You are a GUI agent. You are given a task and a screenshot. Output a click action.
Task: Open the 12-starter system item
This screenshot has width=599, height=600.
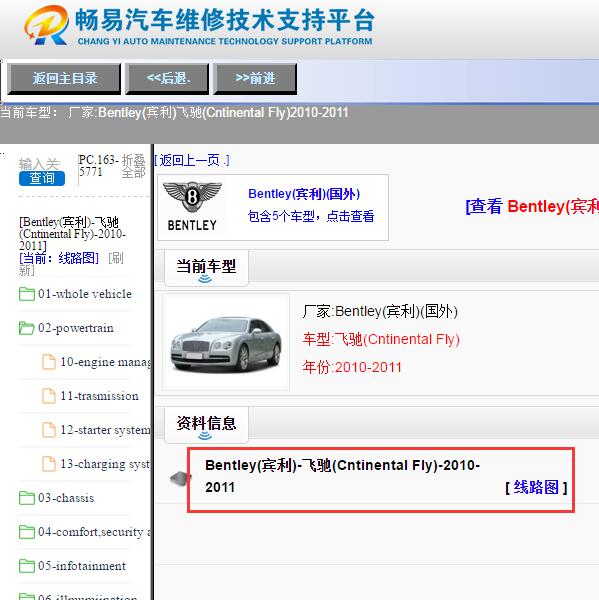tap(106, 430)
